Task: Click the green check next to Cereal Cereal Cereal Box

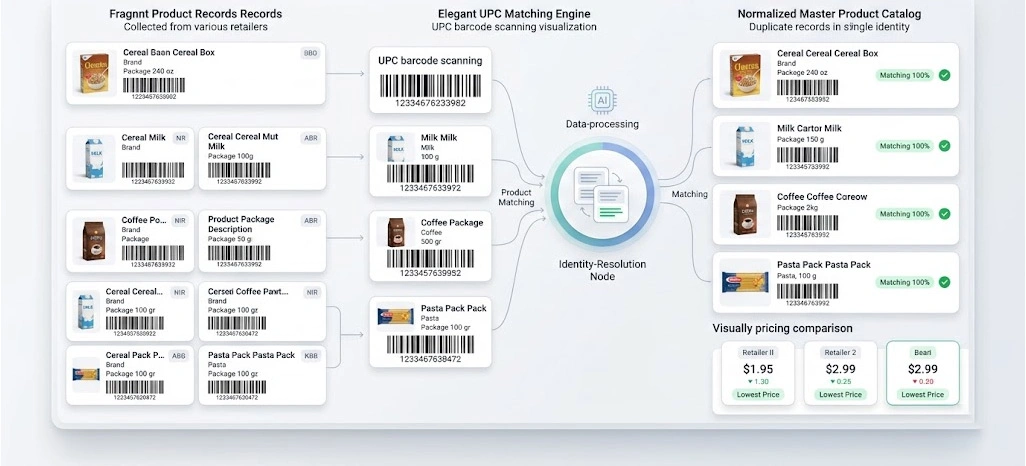Action: (x=944, y=75)
